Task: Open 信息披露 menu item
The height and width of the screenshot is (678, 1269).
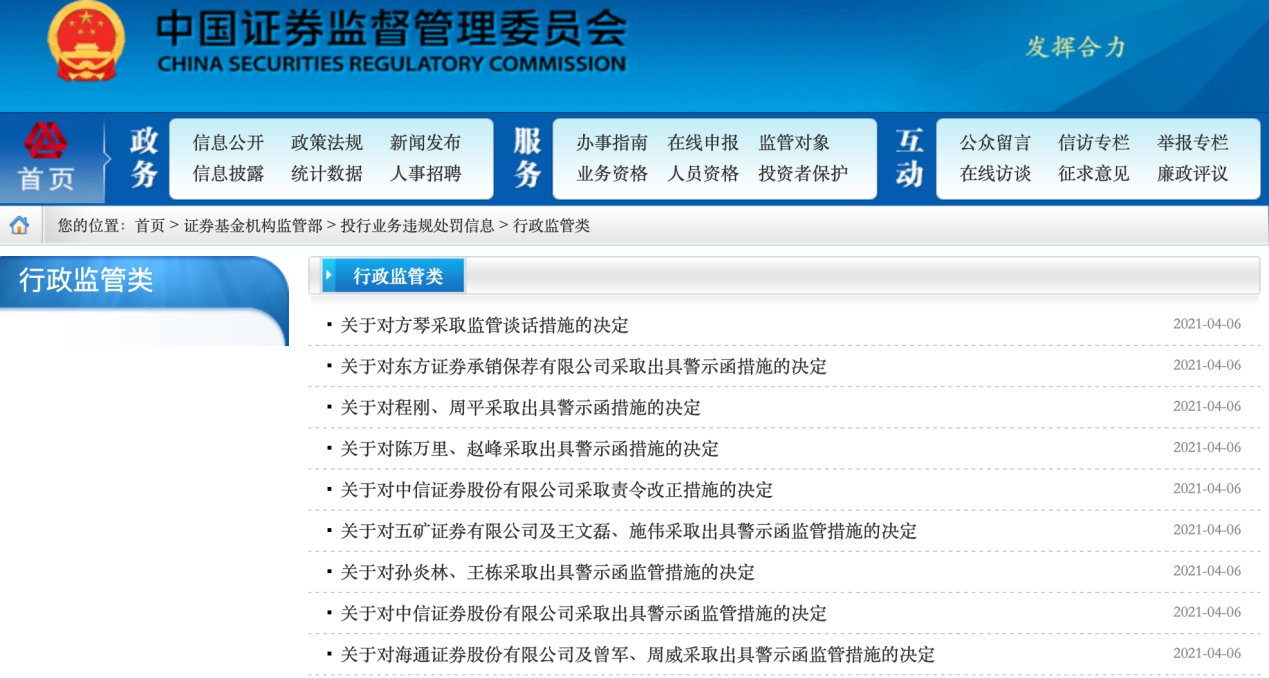Action: (x=229, y=174)
